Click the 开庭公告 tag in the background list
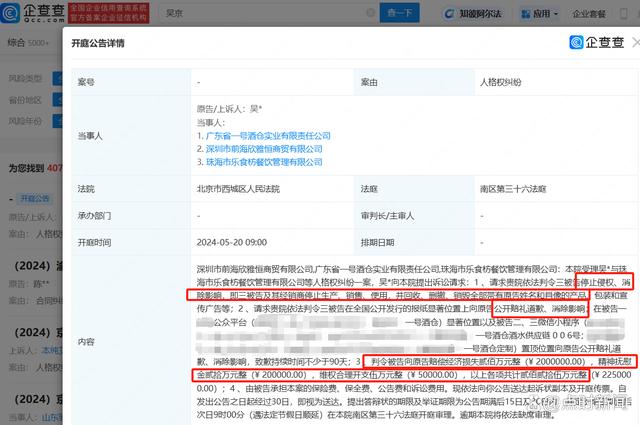Viewport: 640px width, 425px height. point(35,199)
